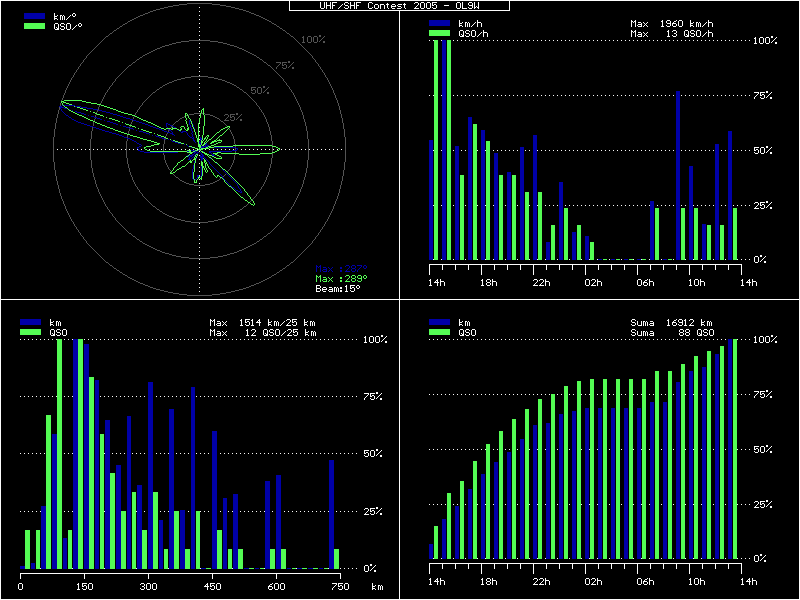Click the 75% label in hourly rate chart
This screenshot has width=800, height=600.
763,95
